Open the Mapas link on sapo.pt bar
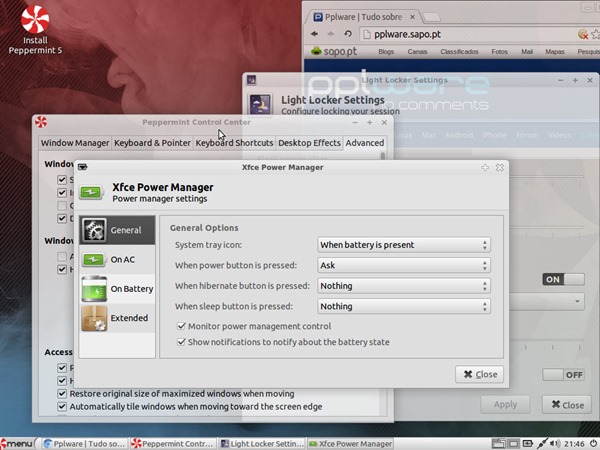The height and width of the screenshot is (450, 600). coord(554,51)
